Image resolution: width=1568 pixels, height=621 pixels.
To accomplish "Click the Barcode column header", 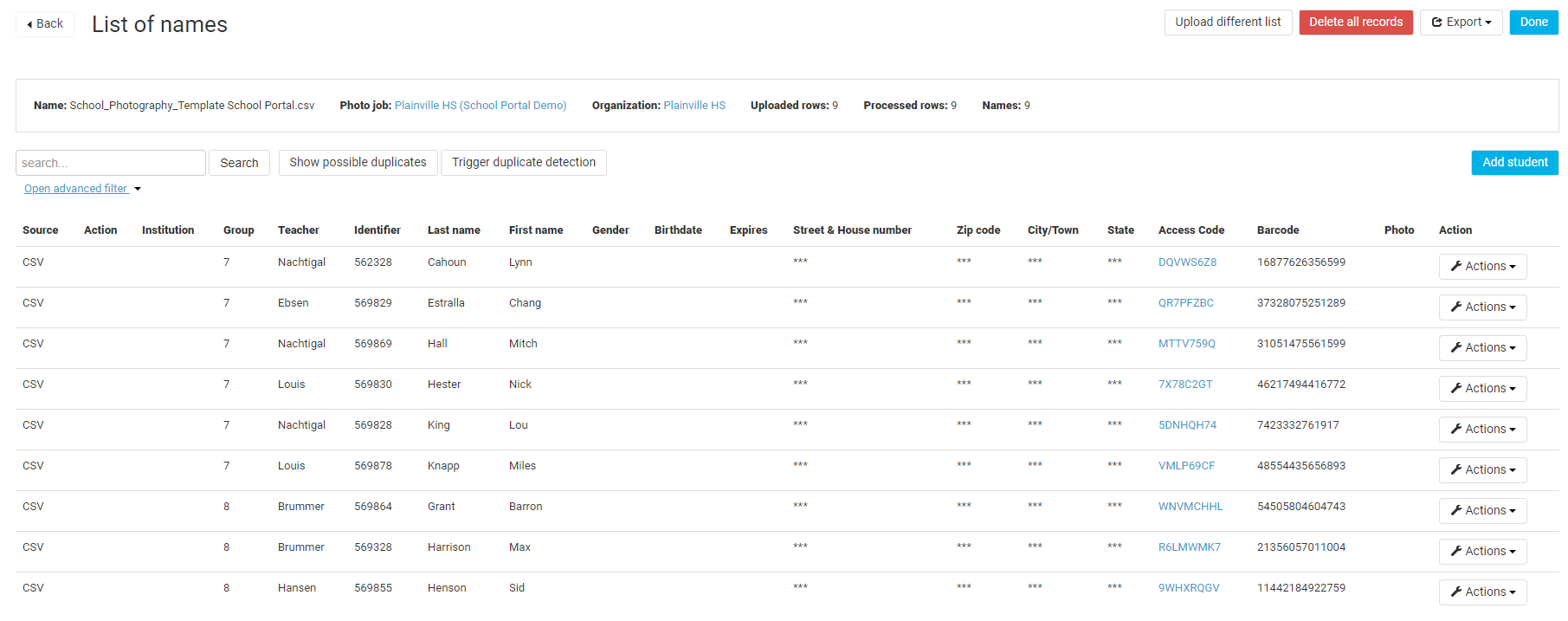I will (x=1278, y=230).
